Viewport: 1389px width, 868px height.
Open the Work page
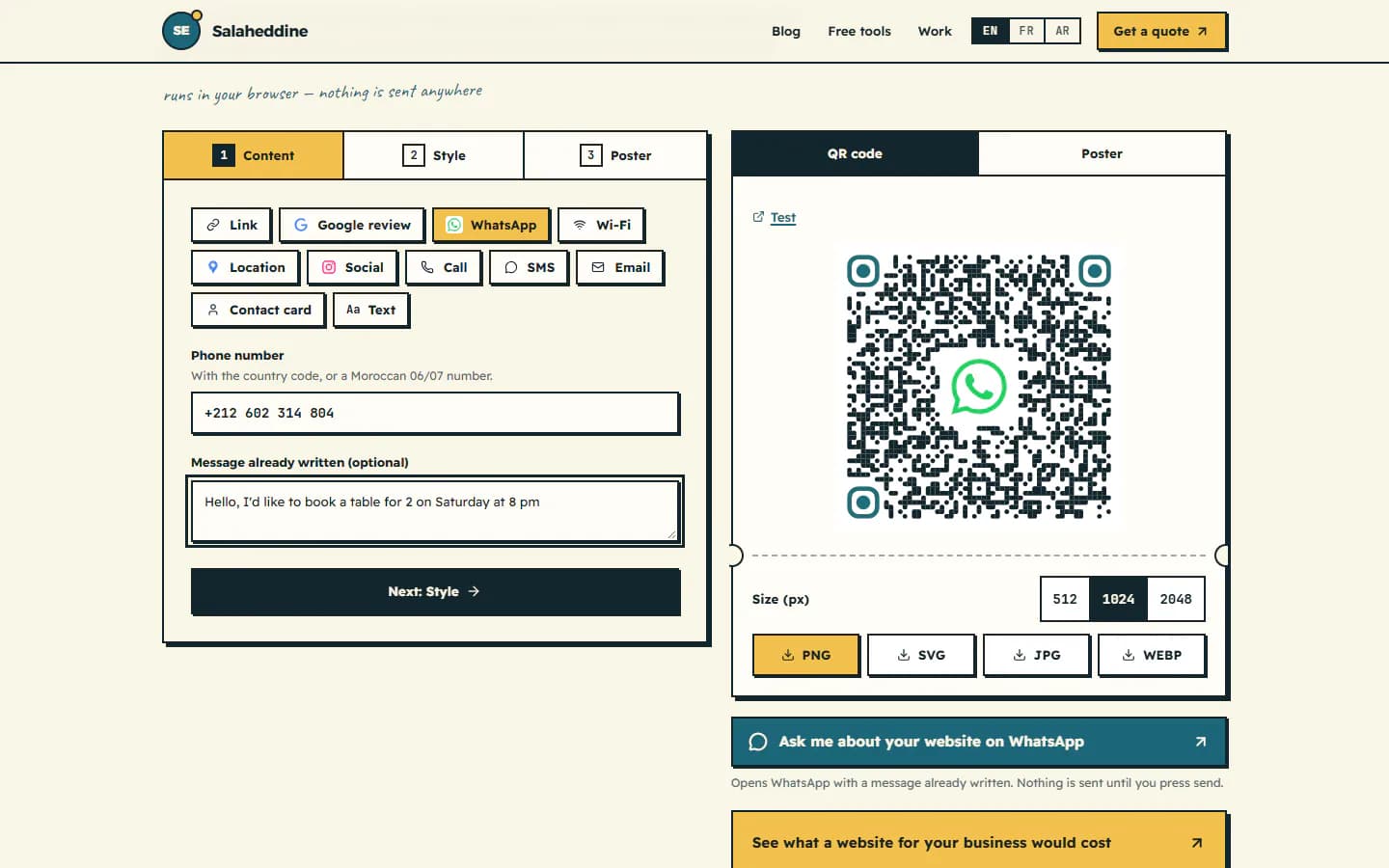click(935, 31)
